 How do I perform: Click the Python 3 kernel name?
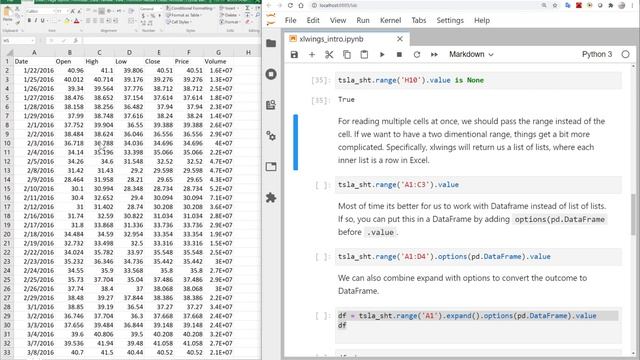(597, 54)
